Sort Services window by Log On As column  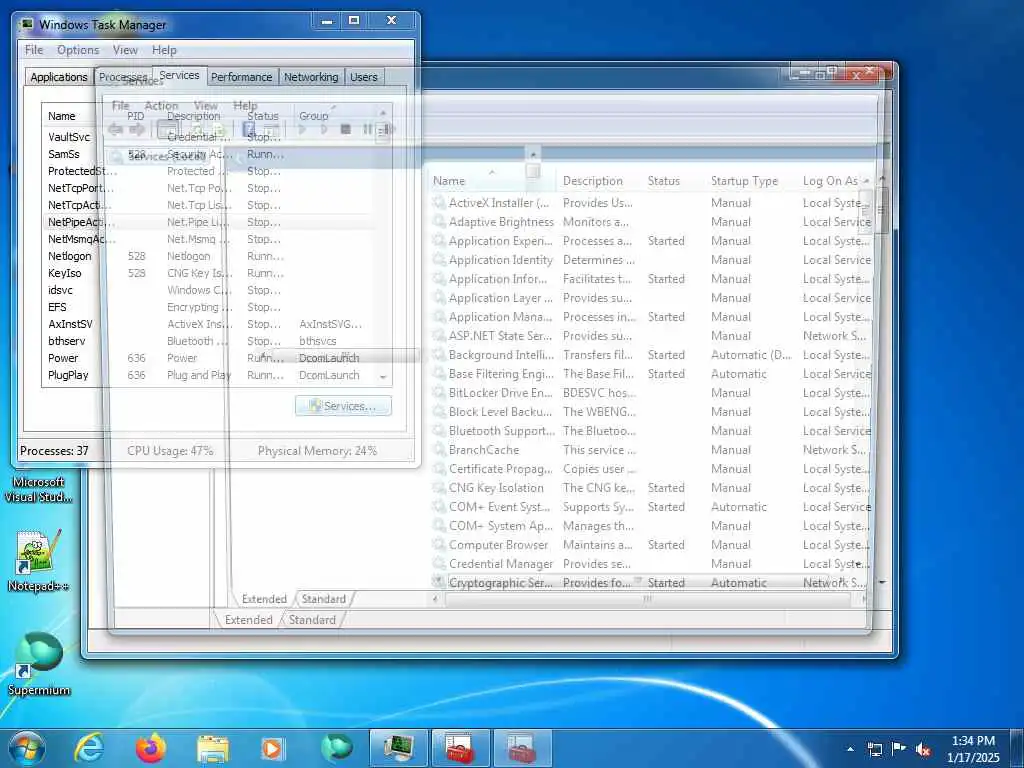(830, 181)
